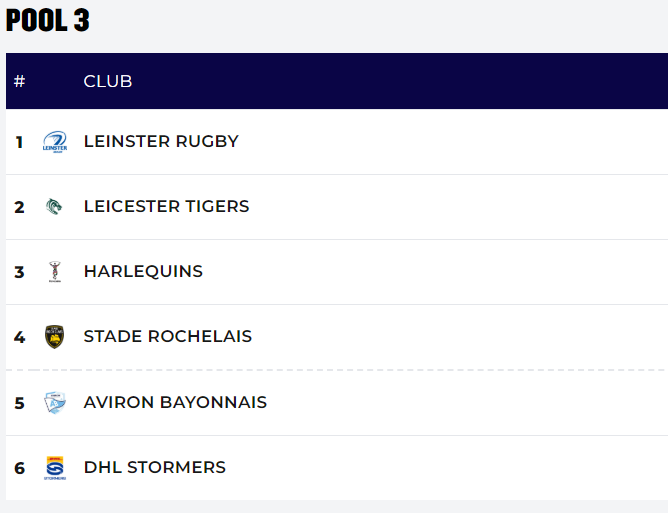
Task: Open the Aviron Bayonnais club link
Action: [175, 402]
